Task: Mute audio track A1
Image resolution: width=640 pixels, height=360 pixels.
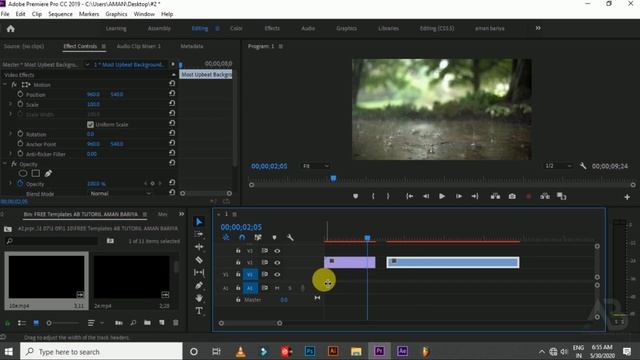Action: point(277,288)
